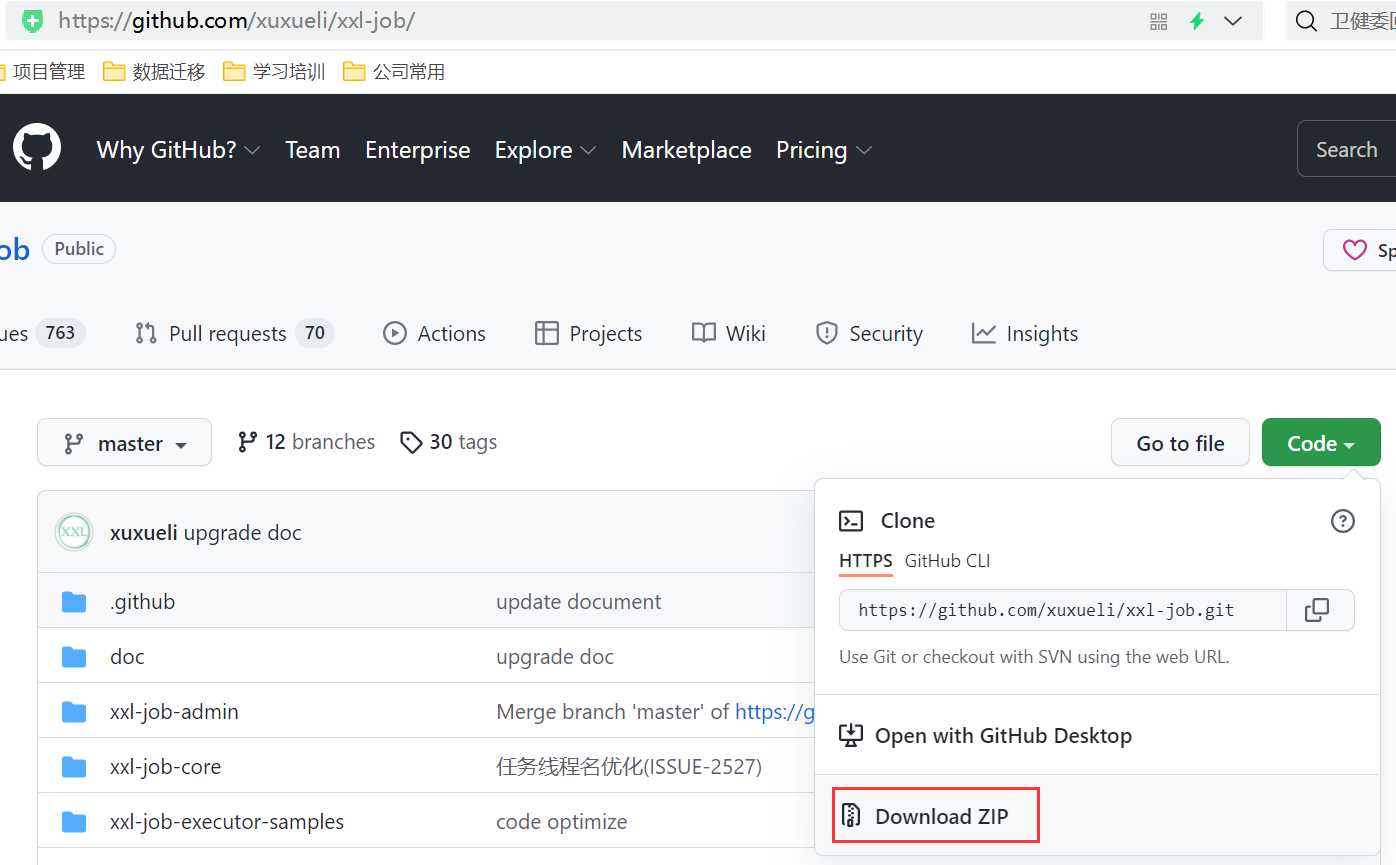The height and width of the screenshot is (865, 1396).
Task: Click the green lightning bolt icon
Action: pyautogui.click(x=1196, y=21)
